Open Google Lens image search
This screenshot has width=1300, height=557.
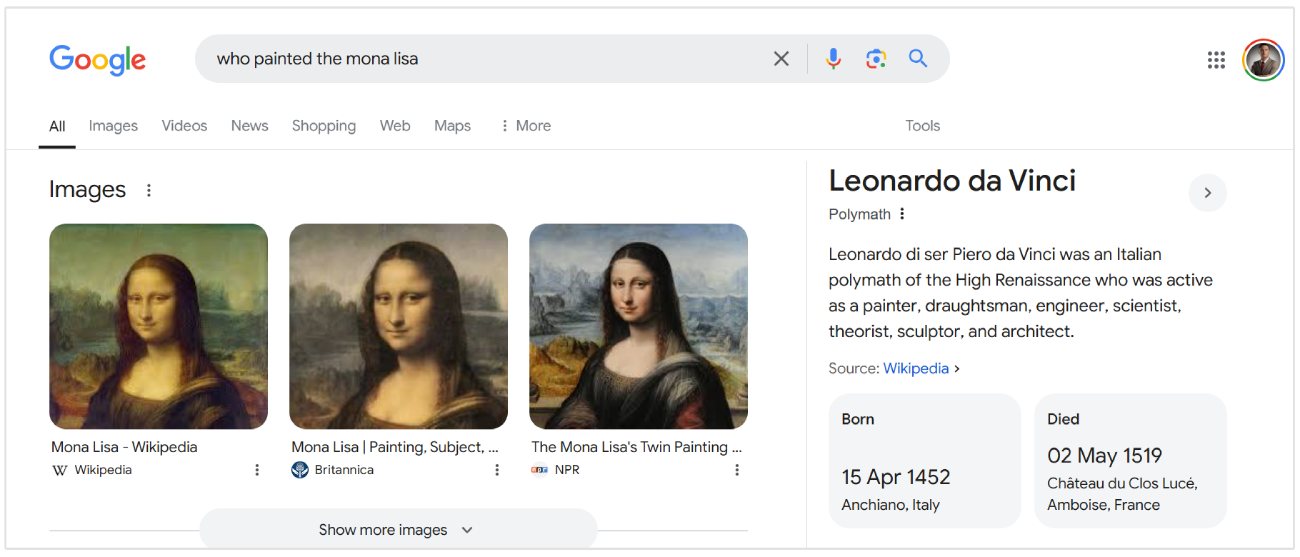pos(876,59)
